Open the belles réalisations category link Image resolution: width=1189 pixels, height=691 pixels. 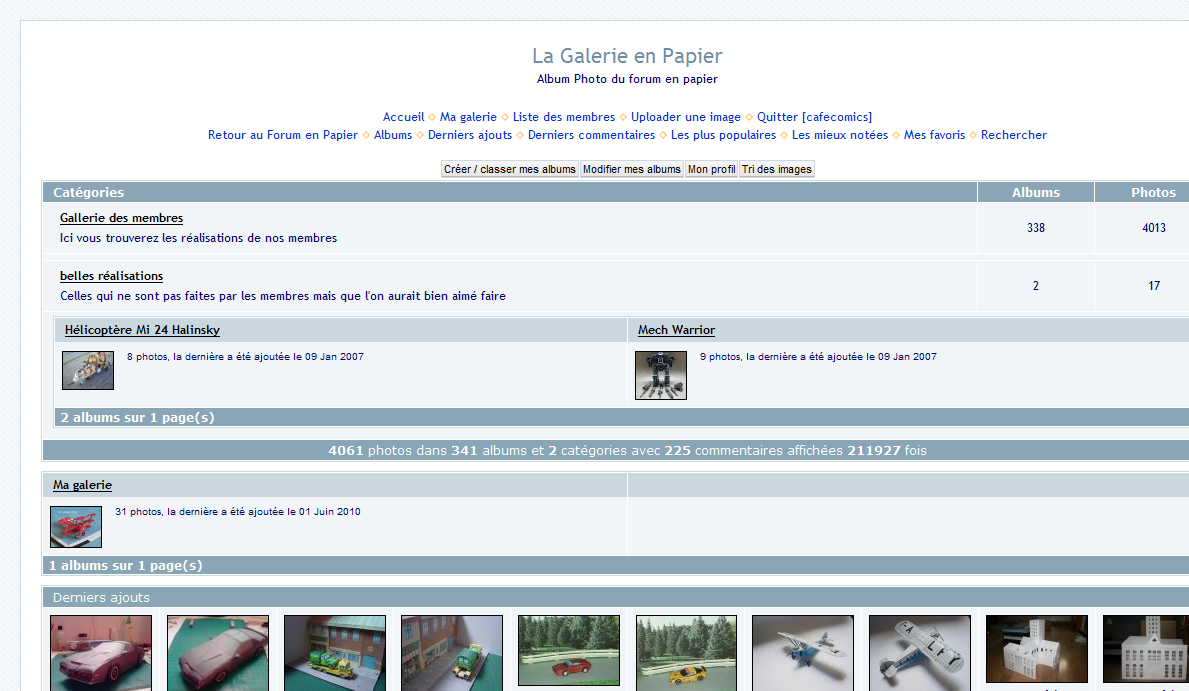coord(111,276)
